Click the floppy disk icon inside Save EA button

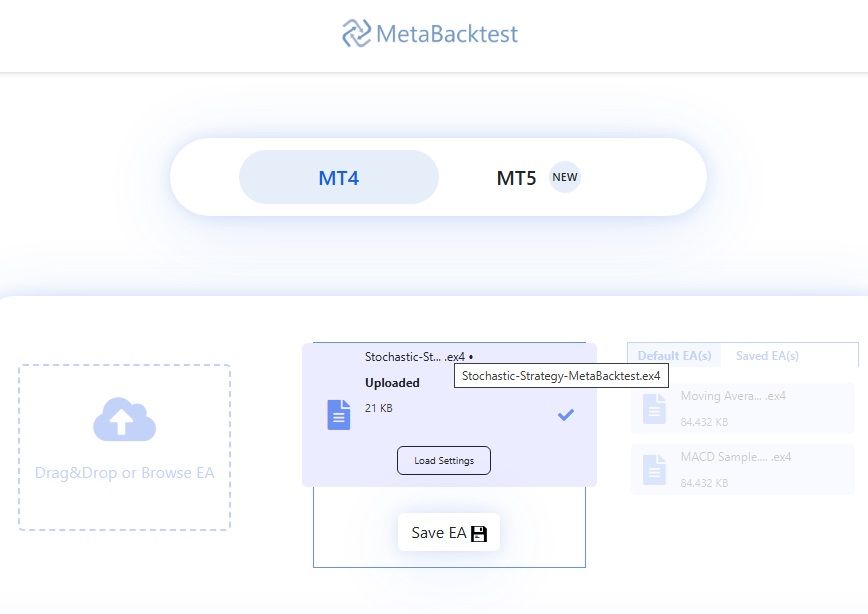click(477, 532)
